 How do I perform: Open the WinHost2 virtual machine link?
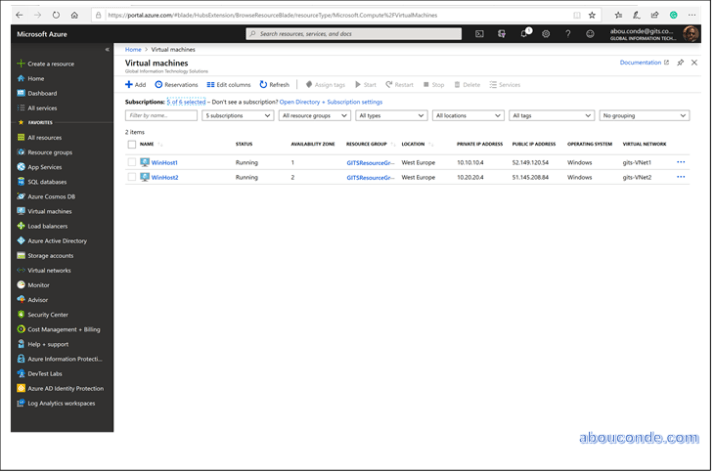(x=164, y=177)
